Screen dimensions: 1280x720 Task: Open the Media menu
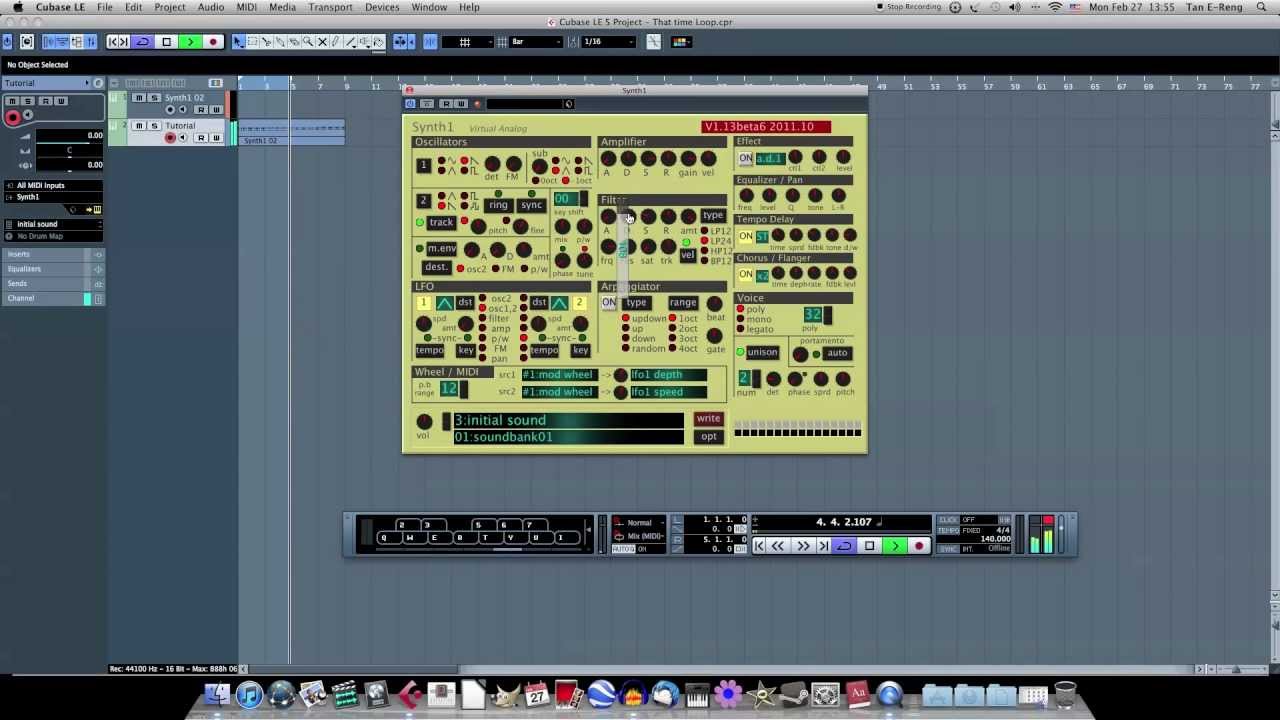point(282,7)
